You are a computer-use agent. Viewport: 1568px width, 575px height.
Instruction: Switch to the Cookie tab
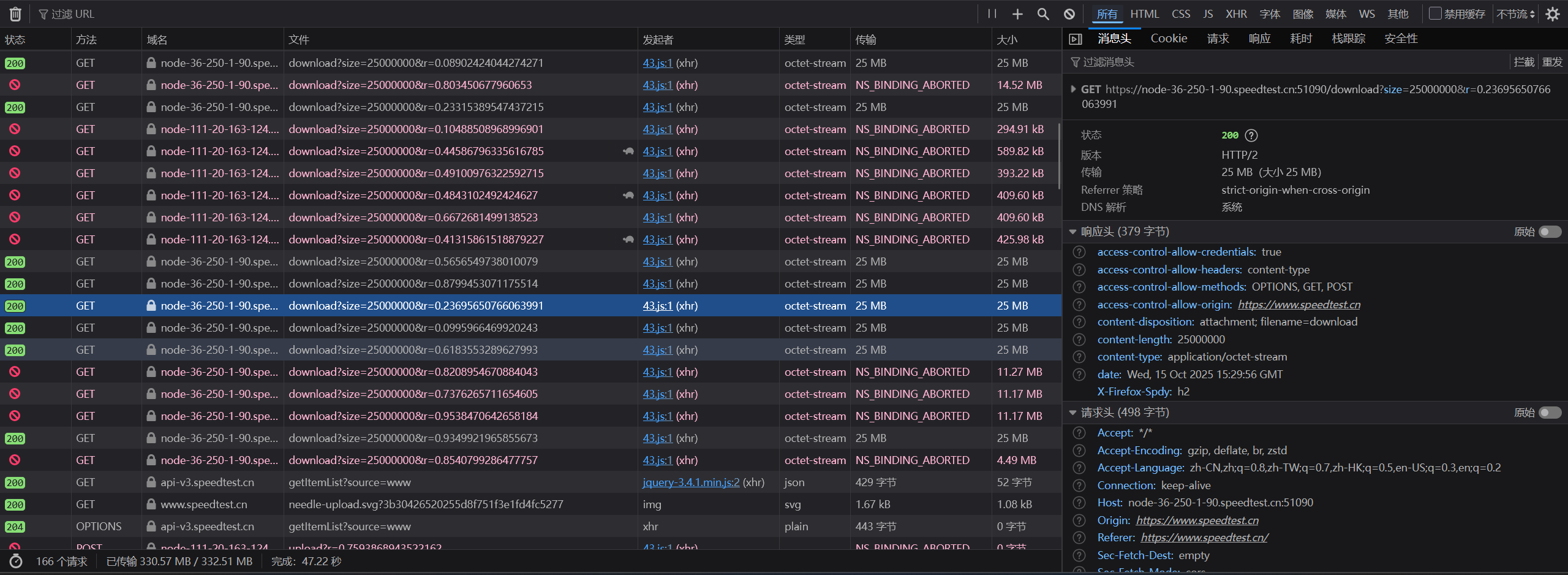1169,39
